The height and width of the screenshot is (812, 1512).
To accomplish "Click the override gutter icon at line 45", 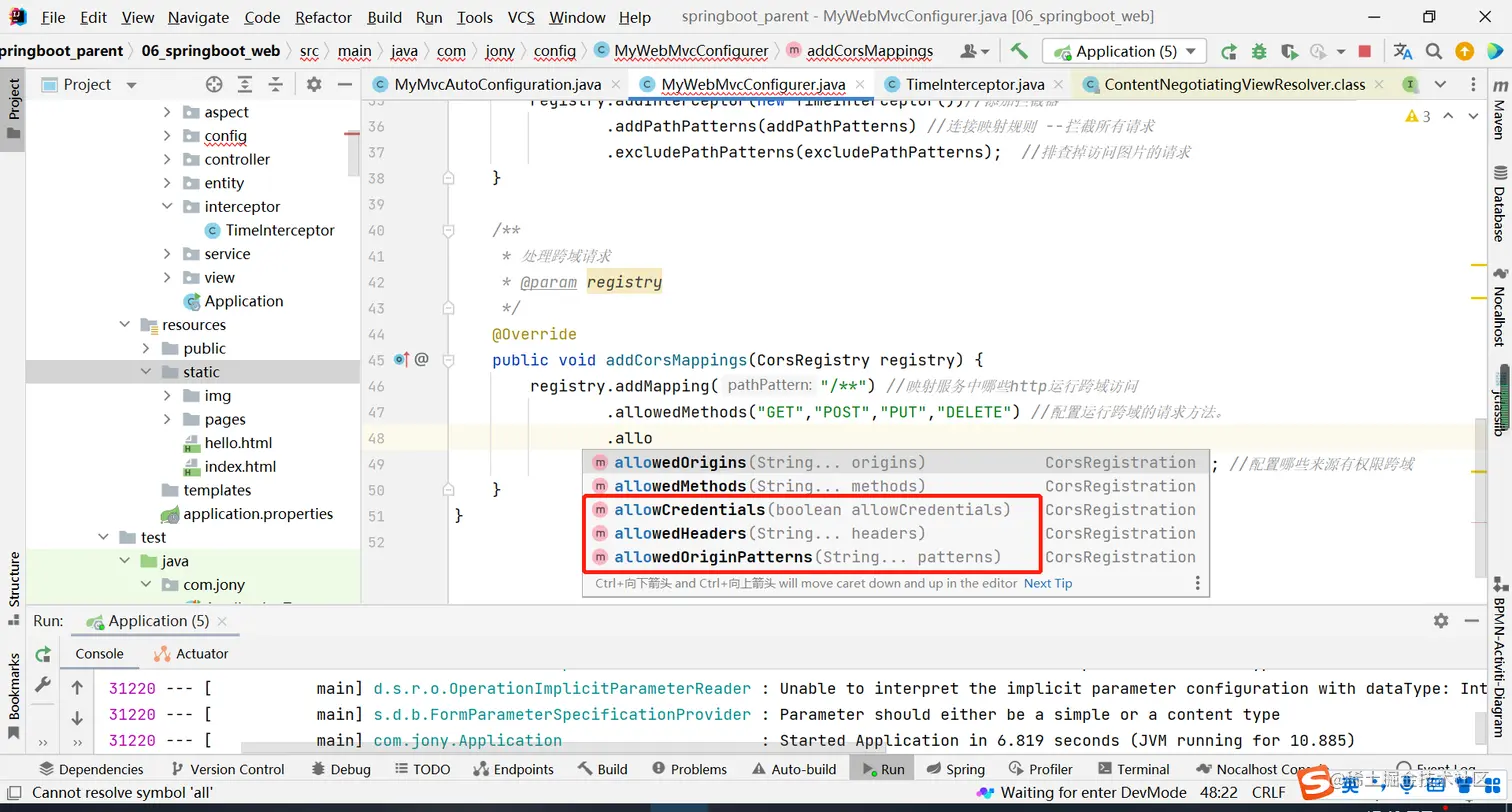I will 402,359.
